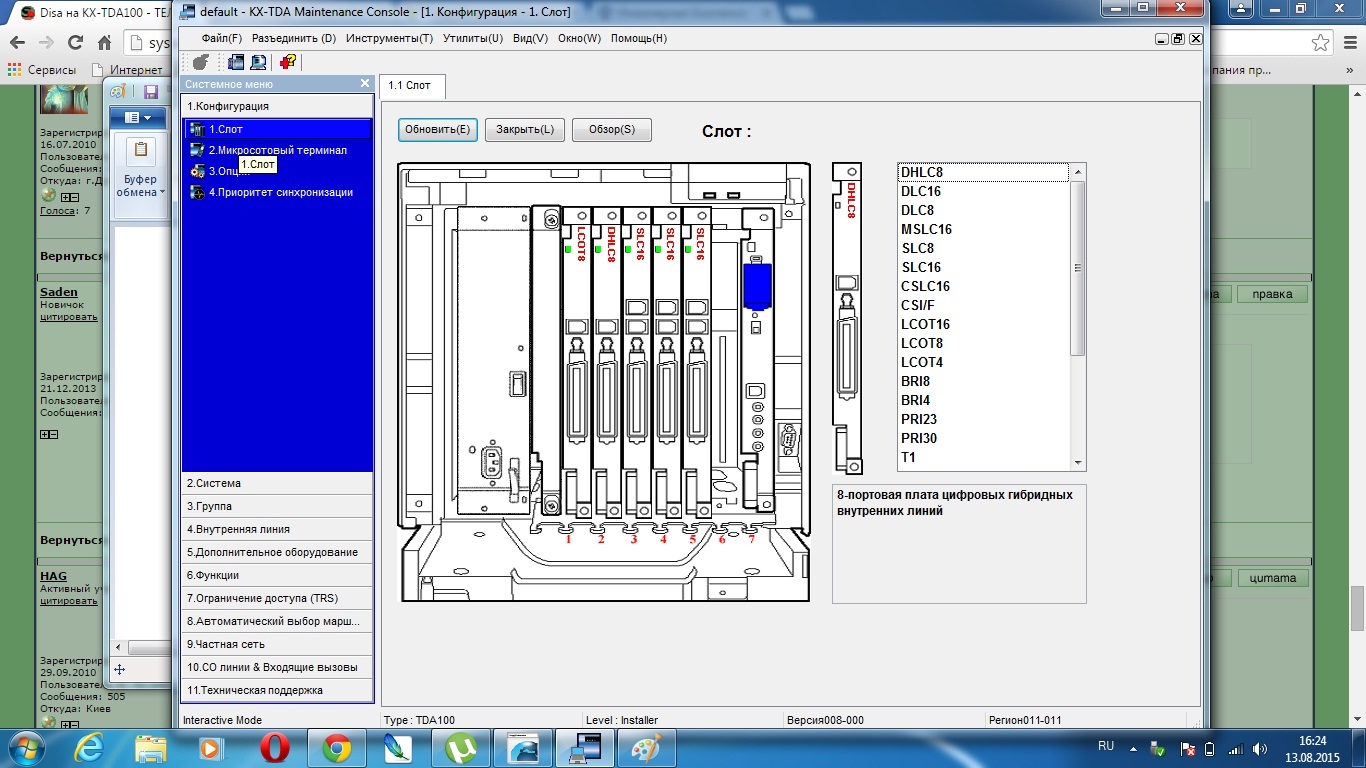Click the Закрыть(L) button

[525, 130]
